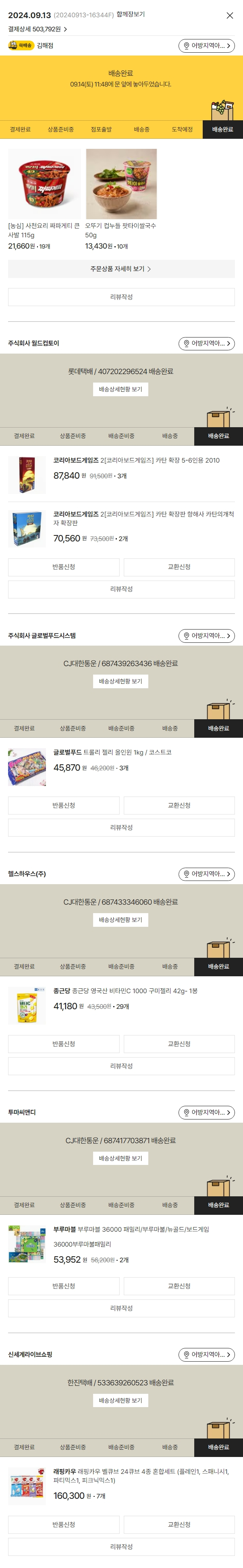Select the 점포출발 status tab
243x1568 pixels.
[x=101, y=130]
